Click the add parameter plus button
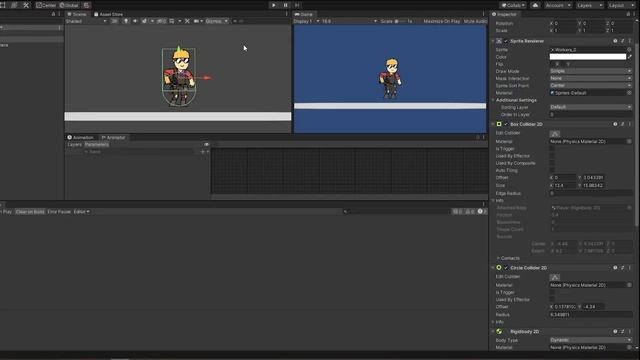 click(x=203, y=152)
